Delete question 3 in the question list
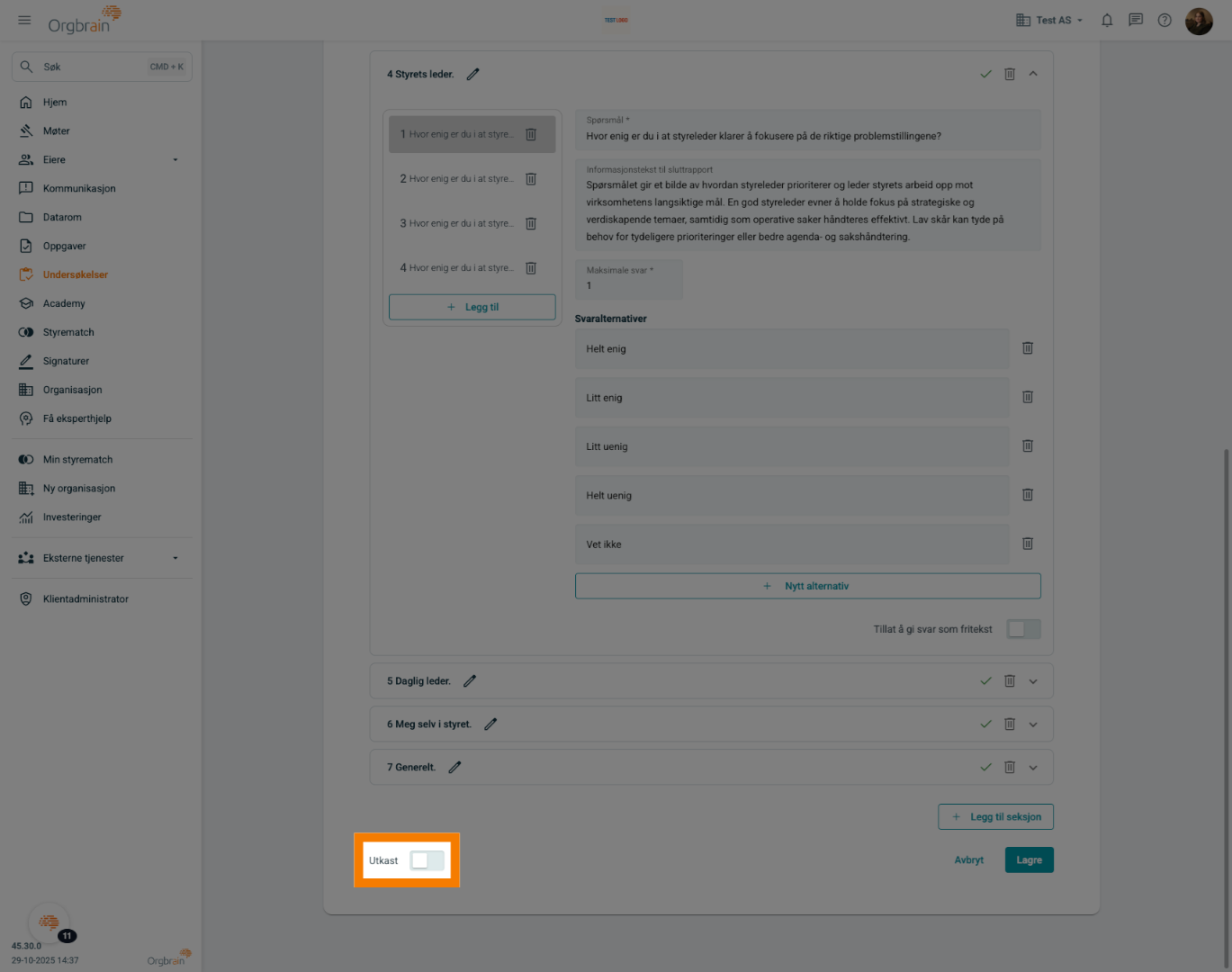1232x972 pixels. [x=531, y=223]
